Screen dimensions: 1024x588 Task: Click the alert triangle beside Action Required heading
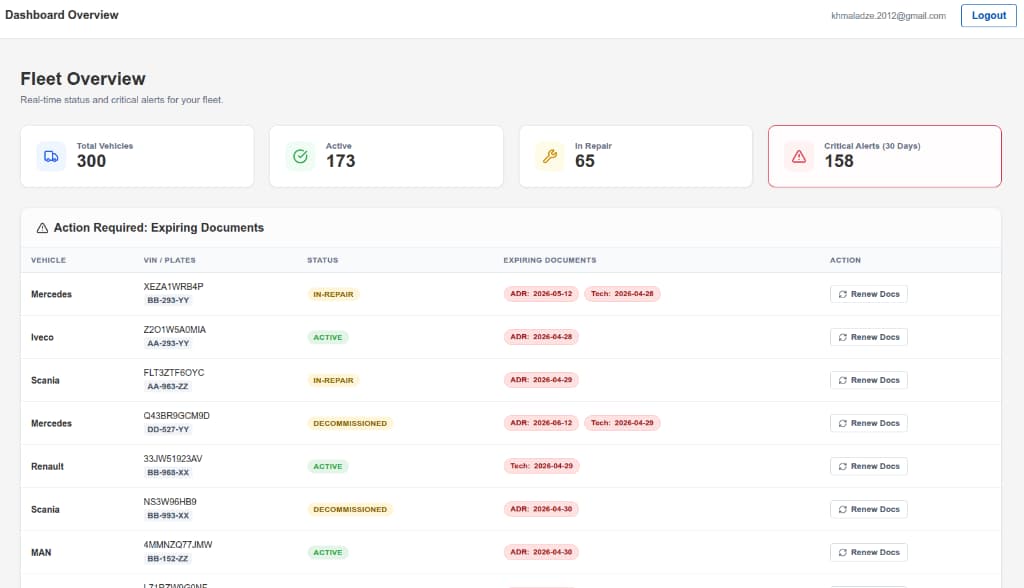click(42, 228)
